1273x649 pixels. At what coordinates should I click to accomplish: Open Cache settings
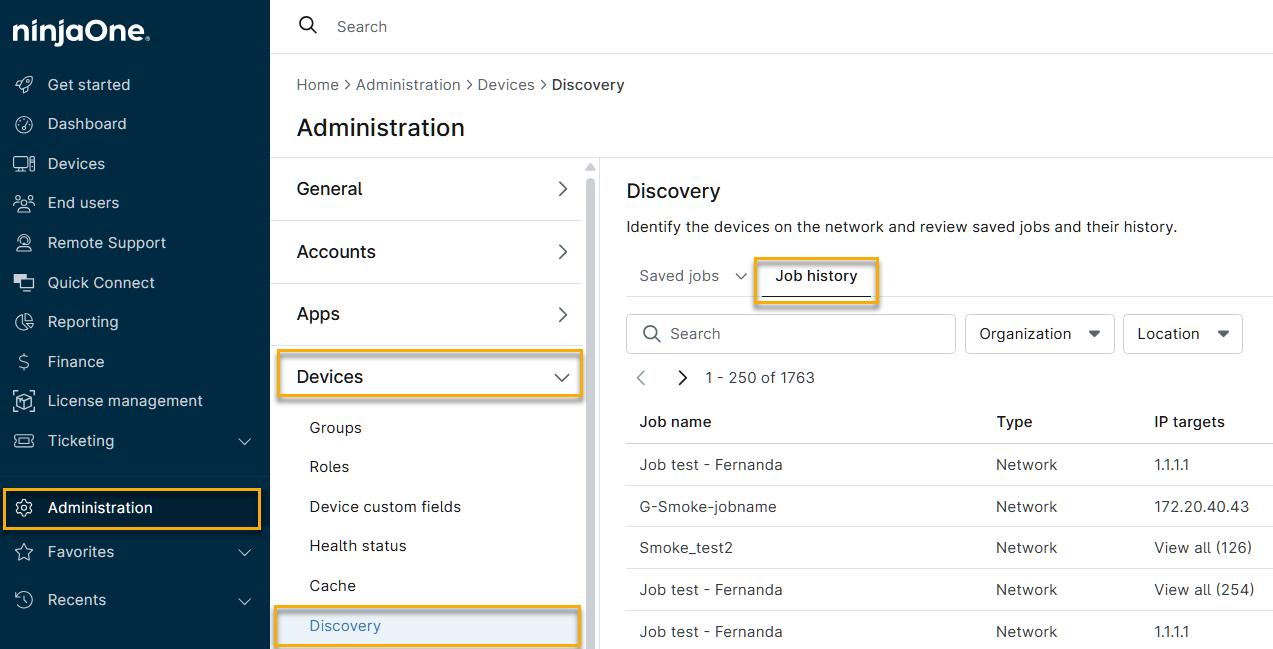point(332,586)
